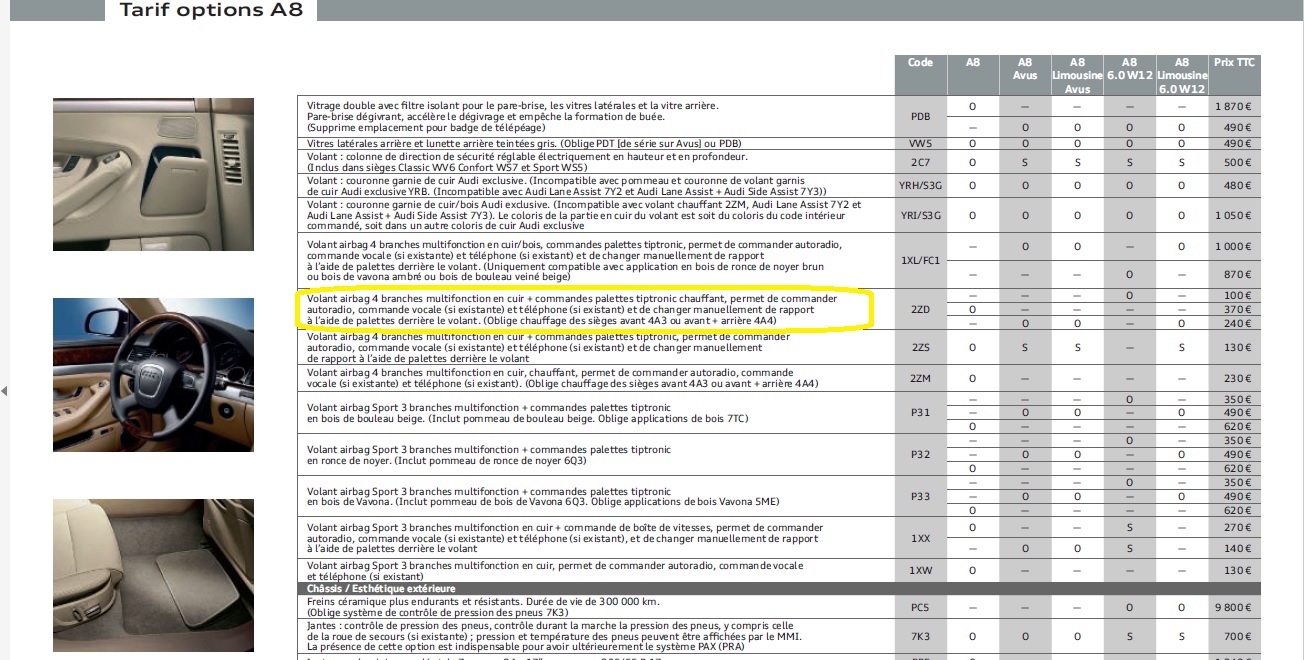1304x660 pixels.
Task: Select option code 2ZM
Action: 920,379
